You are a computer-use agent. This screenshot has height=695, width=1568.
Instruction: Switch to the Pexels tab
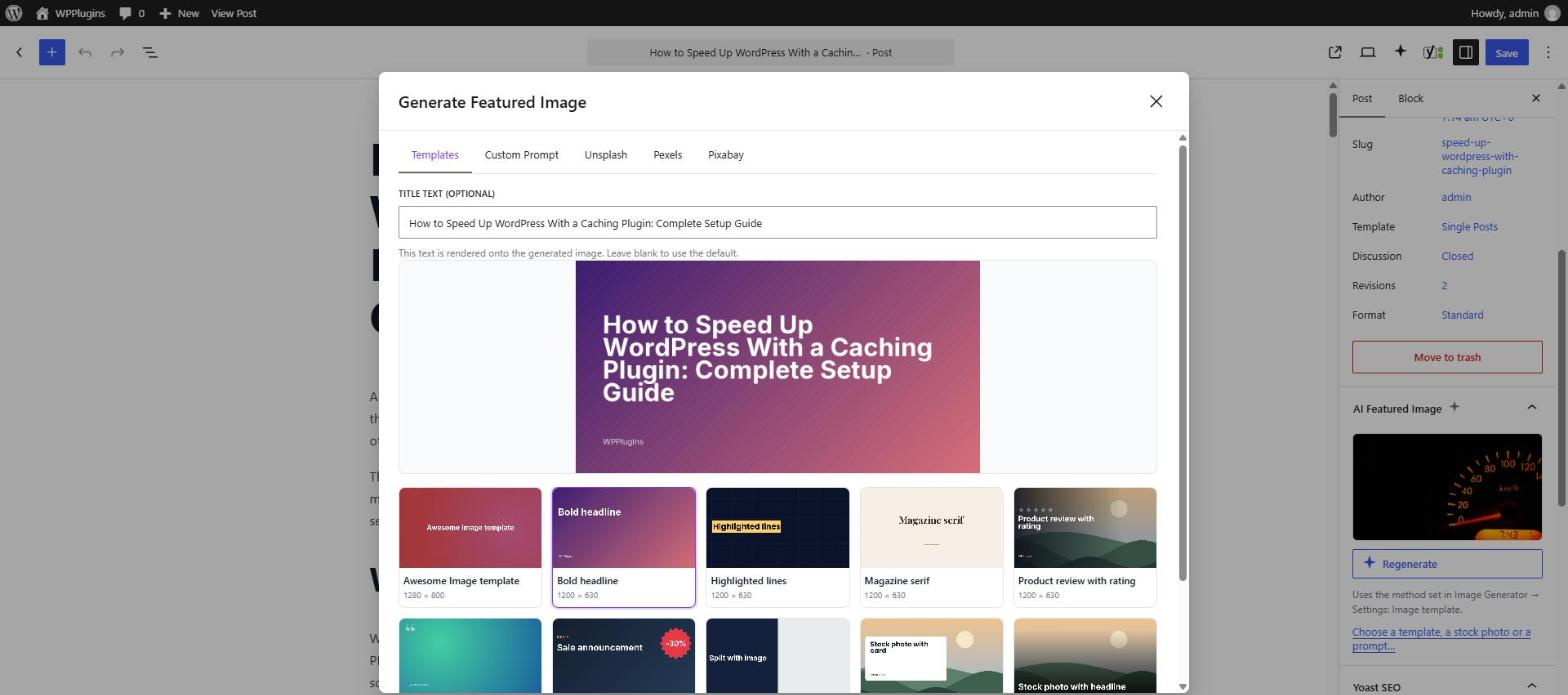coord(667,155)
